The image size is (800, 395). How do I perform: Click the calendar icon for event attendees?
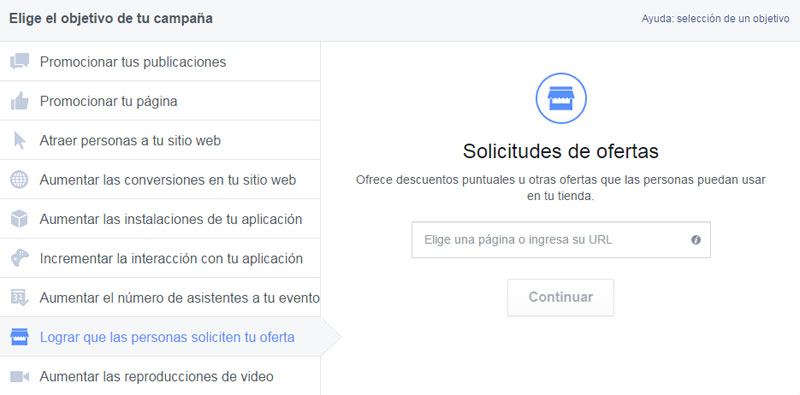(x=19, y=298)
